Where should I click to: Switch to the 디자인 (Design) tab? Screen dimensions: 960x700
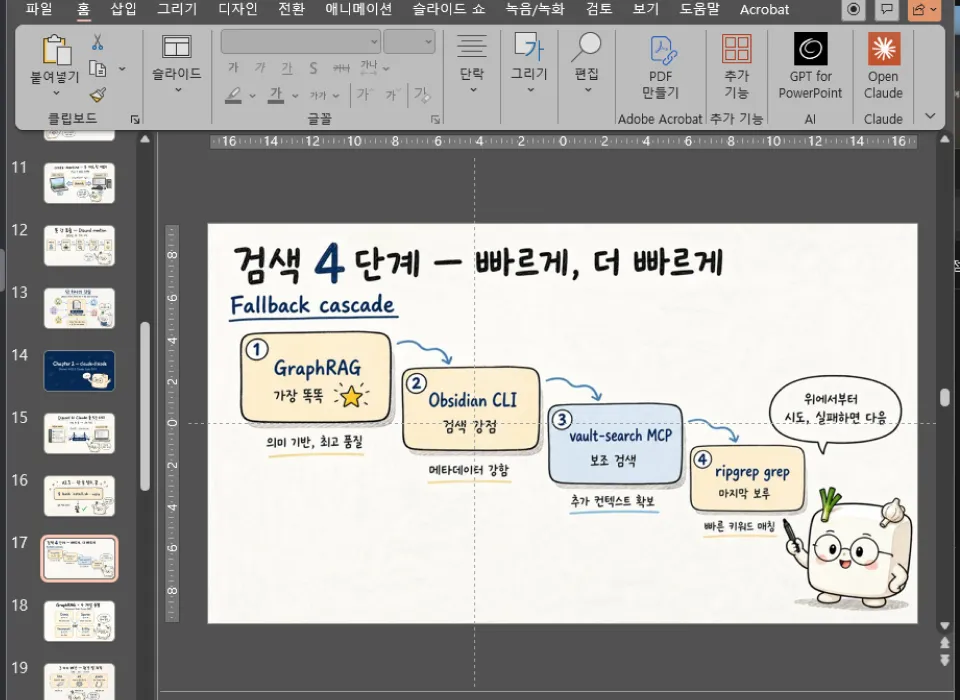coord(238,9)
